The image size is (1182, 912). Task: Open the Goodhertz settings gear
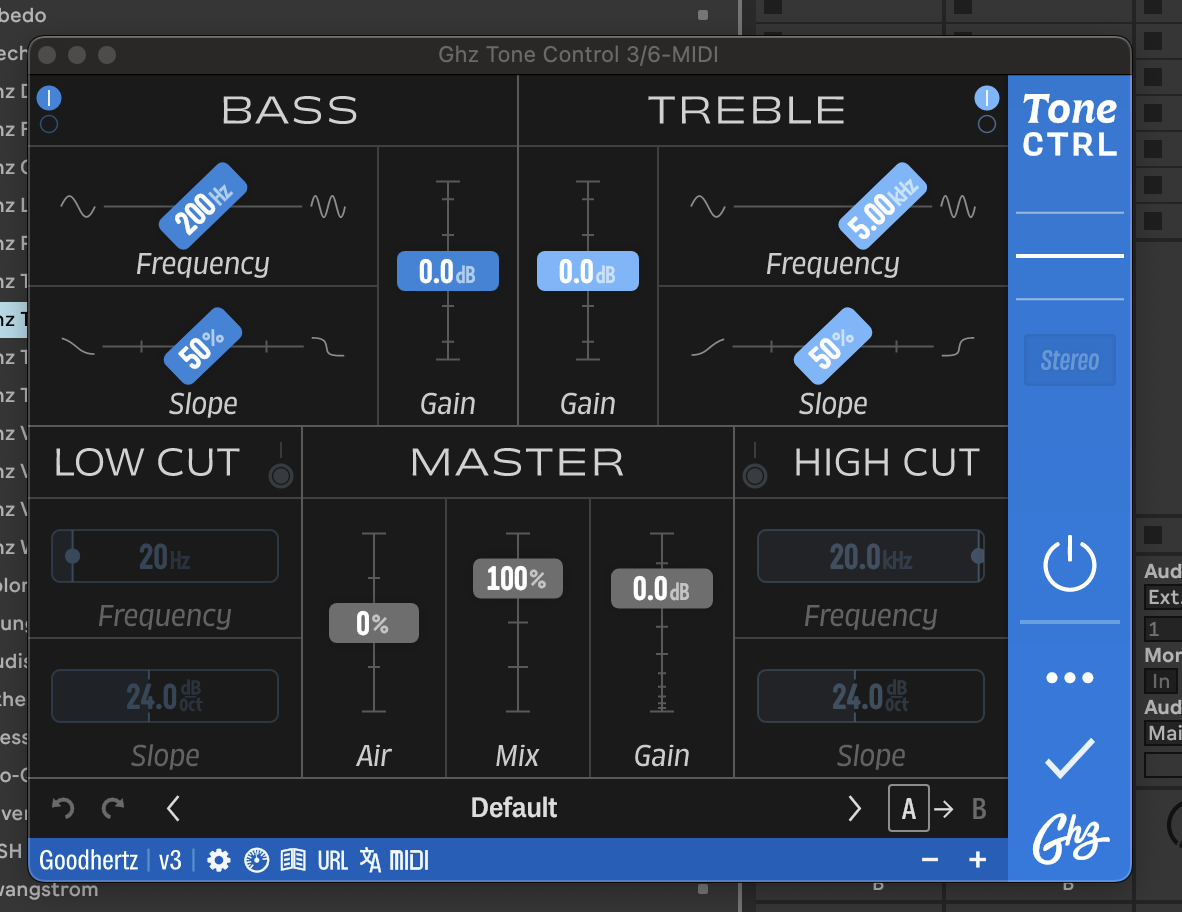(x=218, y=859)
